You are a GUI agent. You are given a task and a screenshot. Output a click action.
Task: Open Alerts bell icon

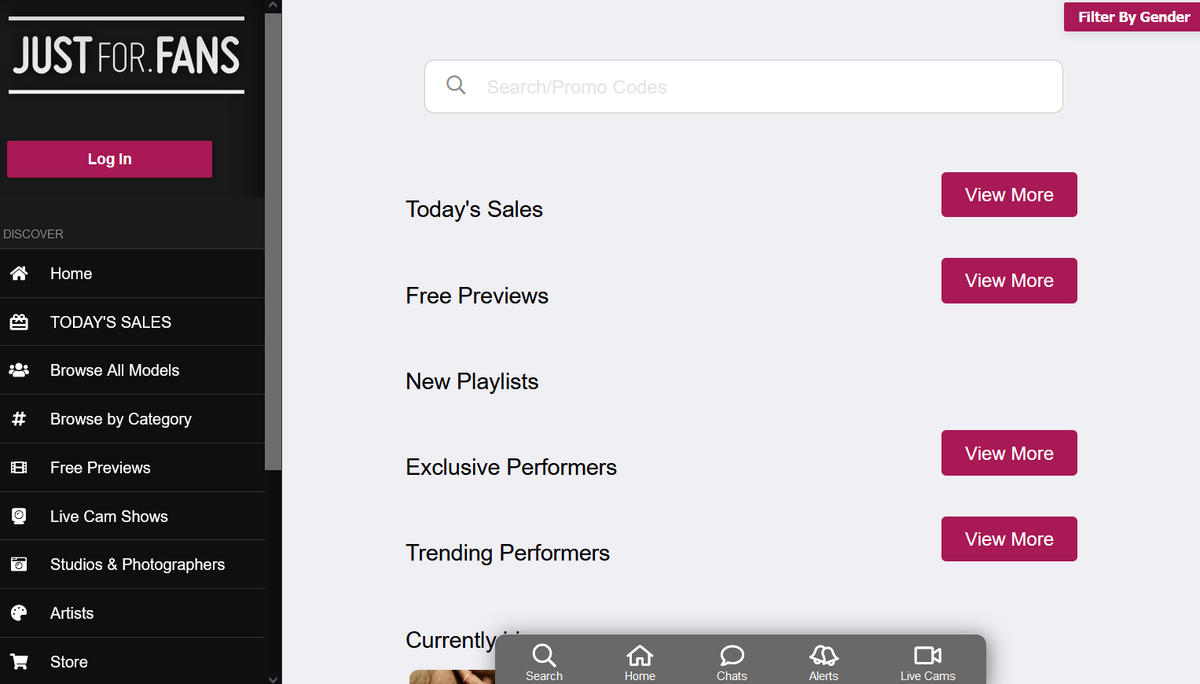823,656
